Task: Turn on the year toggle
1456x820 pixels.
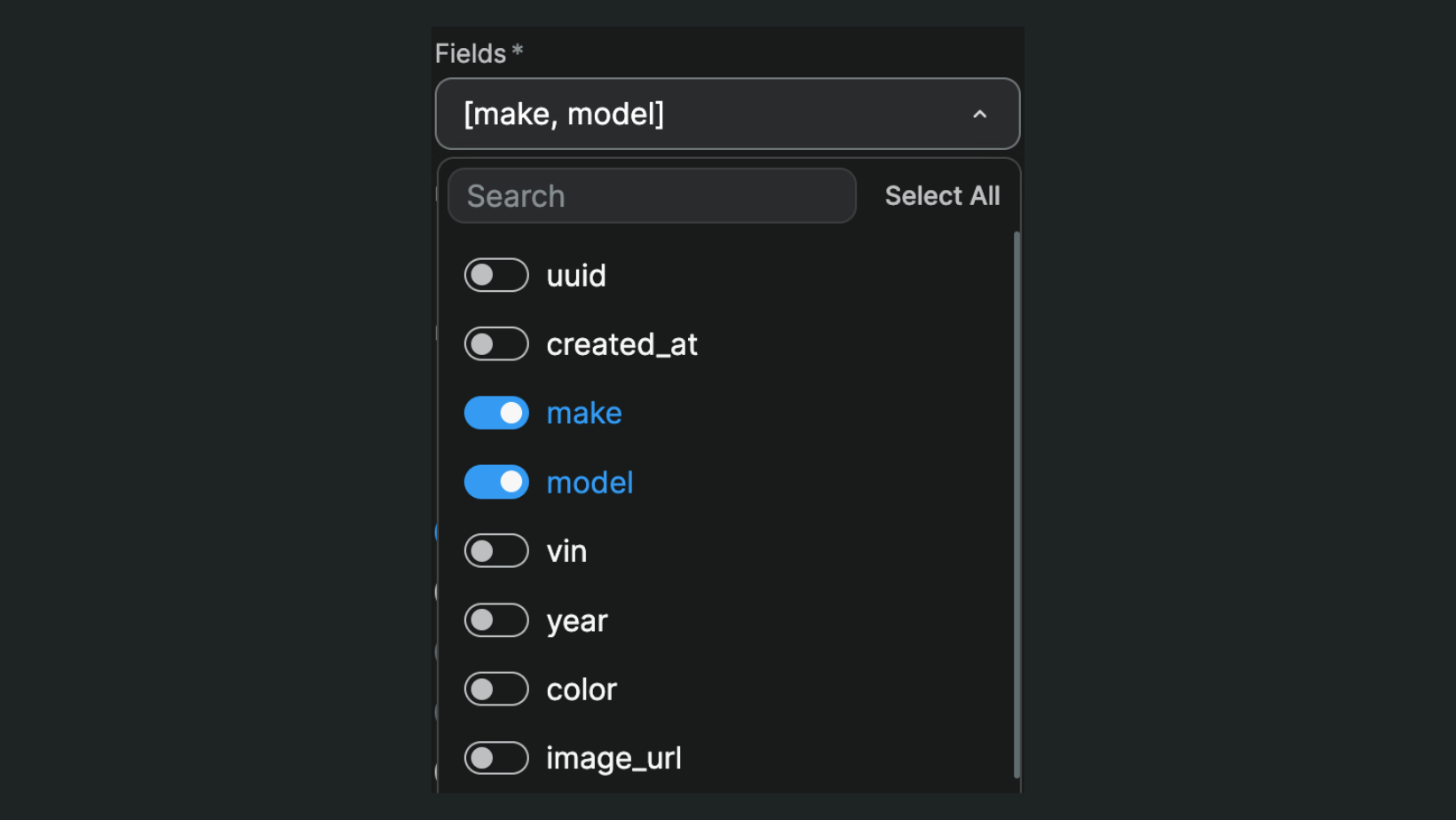Action: point(496,619)
